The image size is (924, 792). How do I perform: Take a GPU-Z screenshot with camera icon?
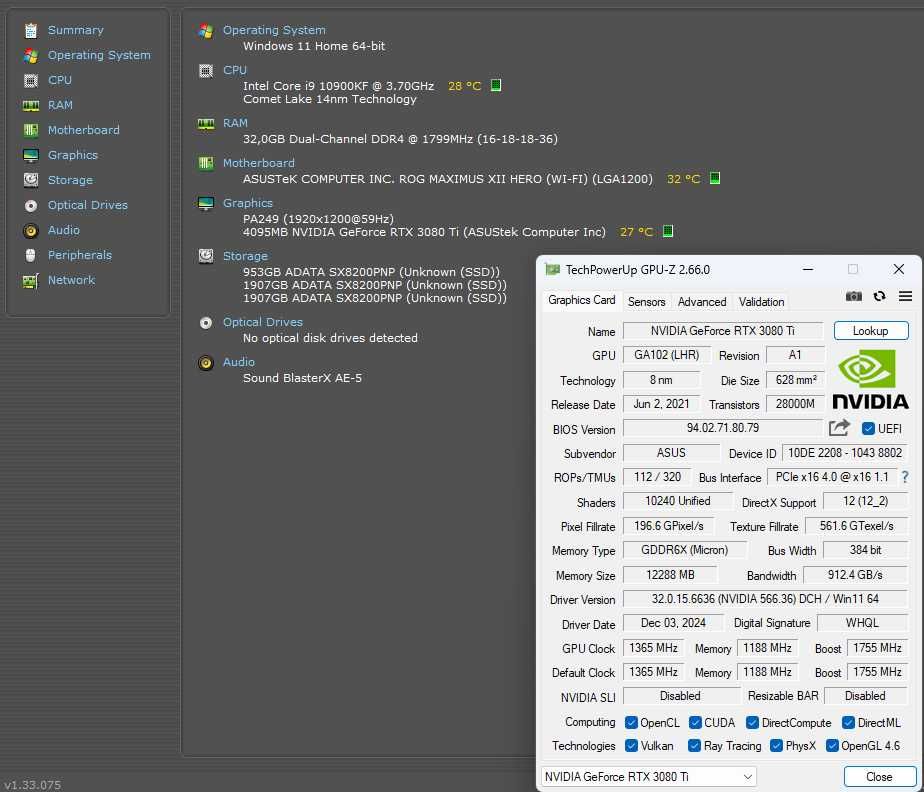853,296
